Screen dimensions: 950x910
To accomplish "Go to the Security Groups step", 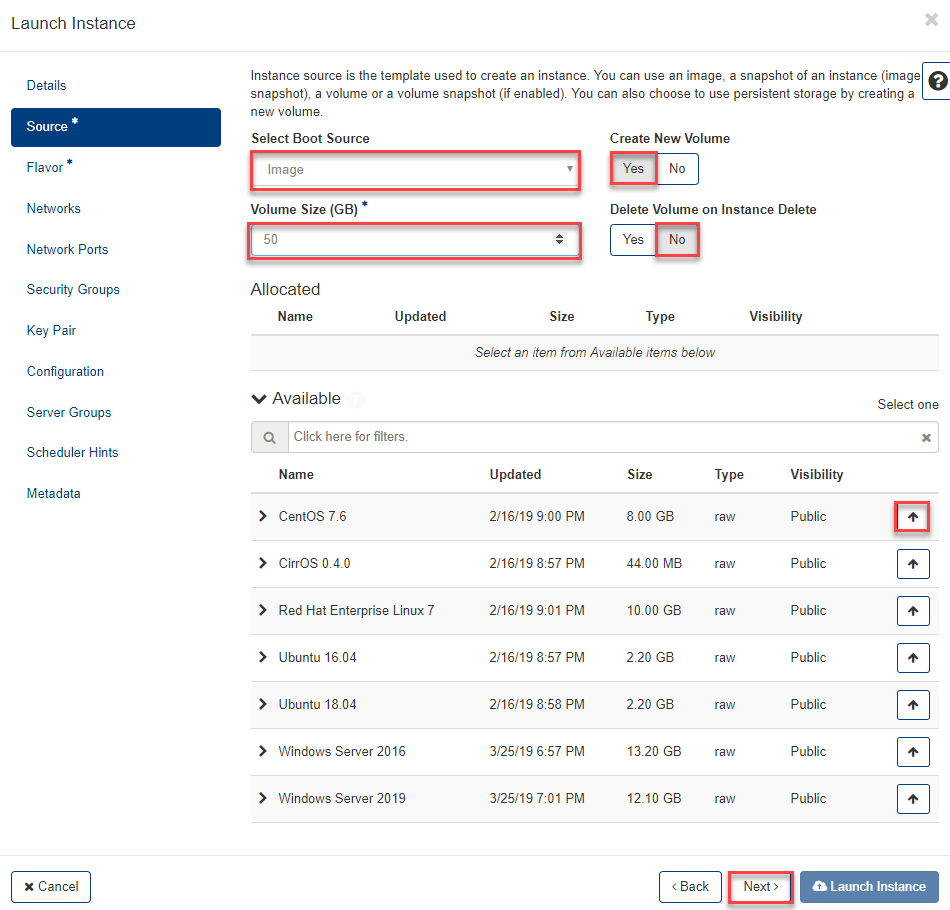I will tap(73, 290).
